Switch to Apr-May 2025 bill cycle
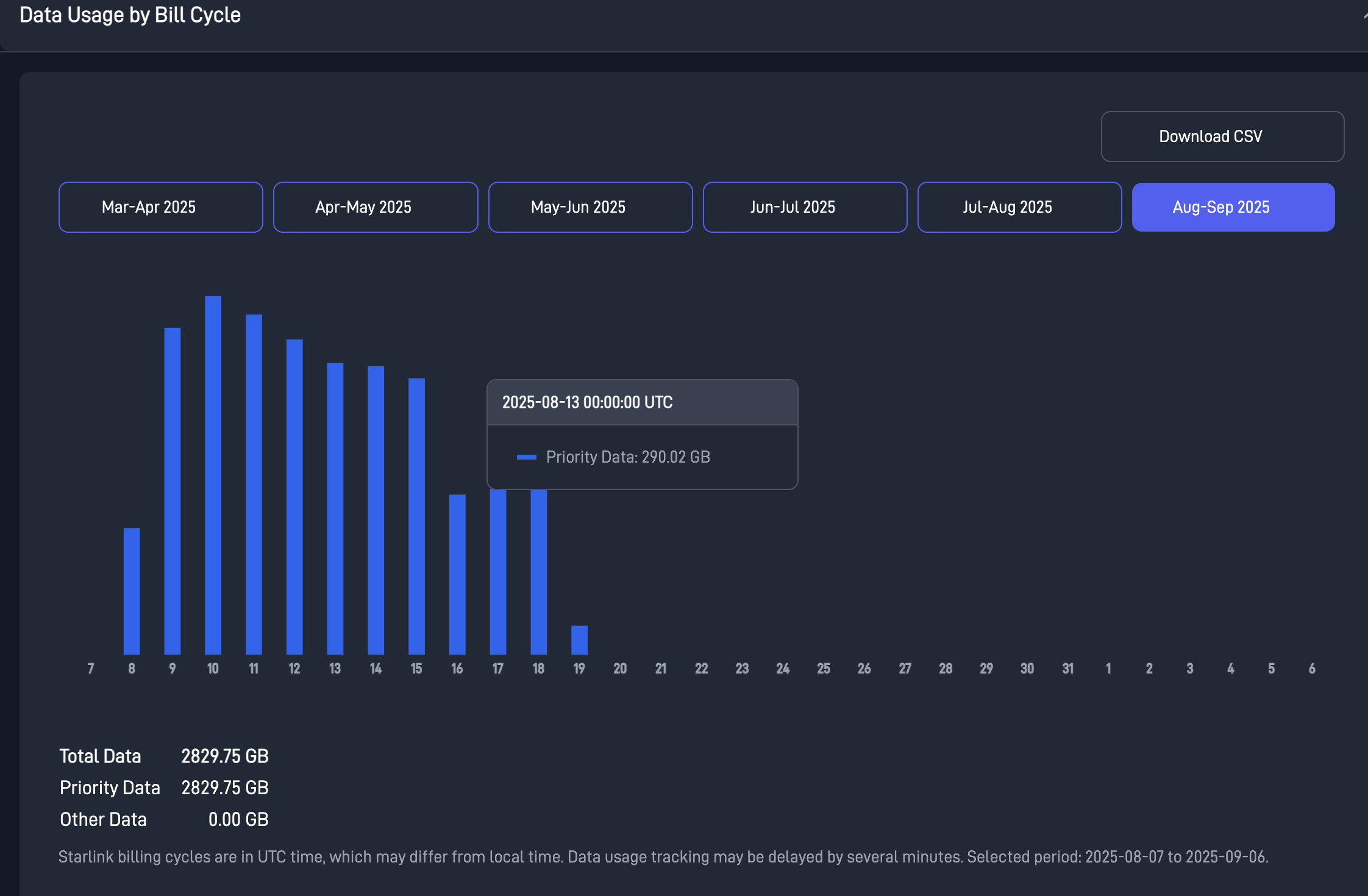1368x896 pixels. tap(376, 207)
